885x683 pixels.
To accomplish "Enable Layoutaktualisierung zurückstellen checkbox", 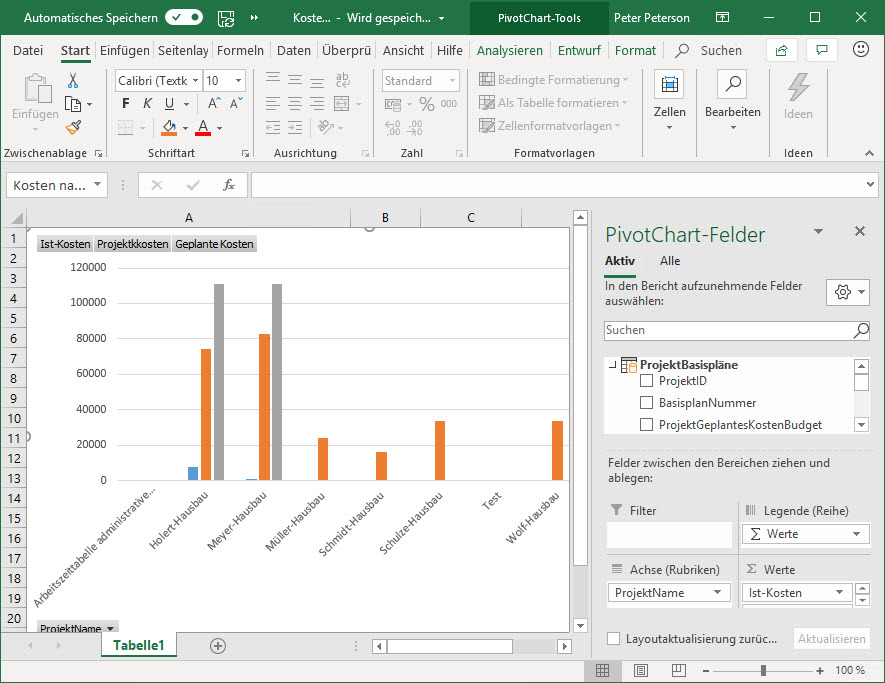I will (x=614, y=639).
